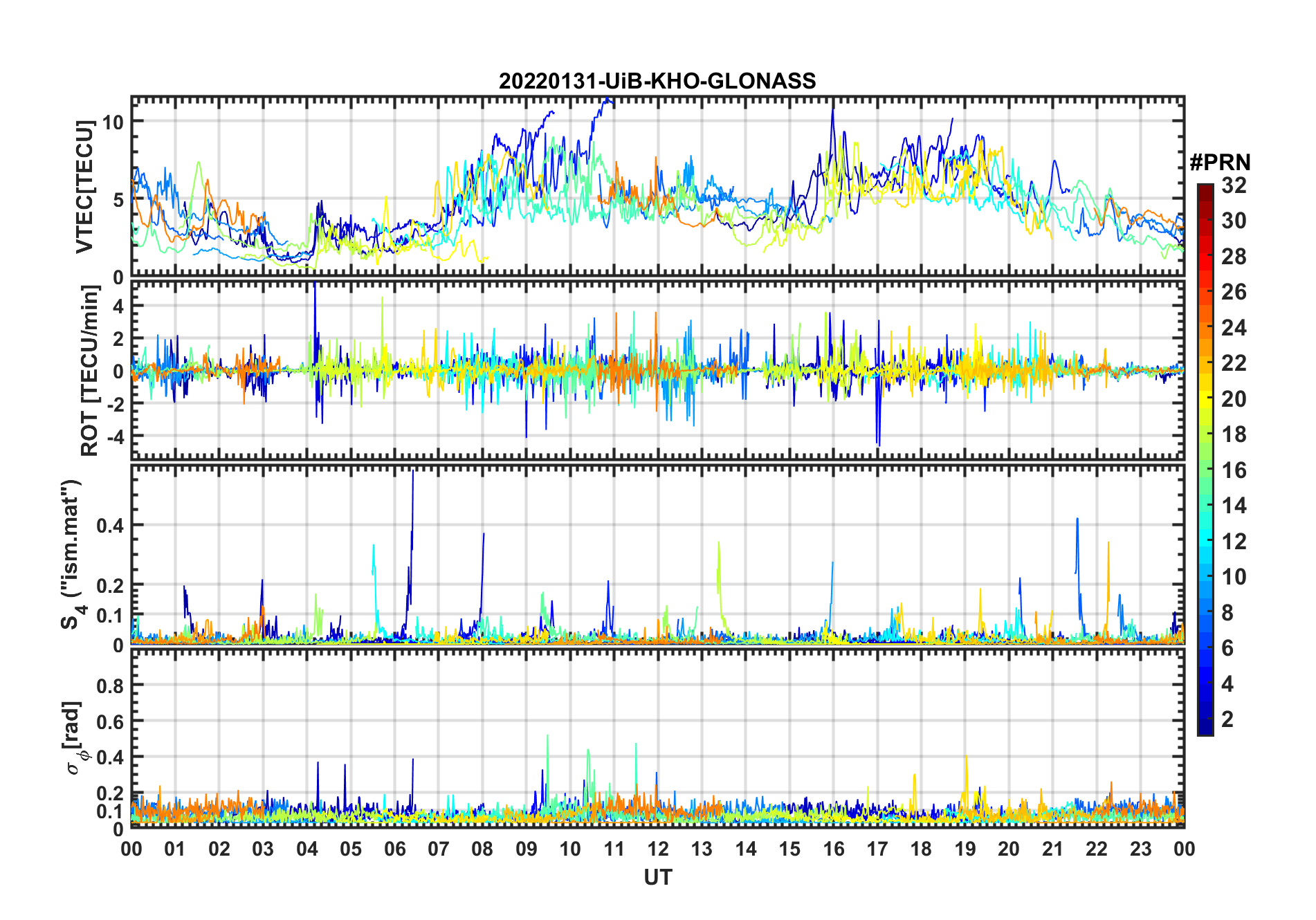Screen dimensions: 1316x920
Task: Select x-axis hour tick 11
Action: click(614, 849)
